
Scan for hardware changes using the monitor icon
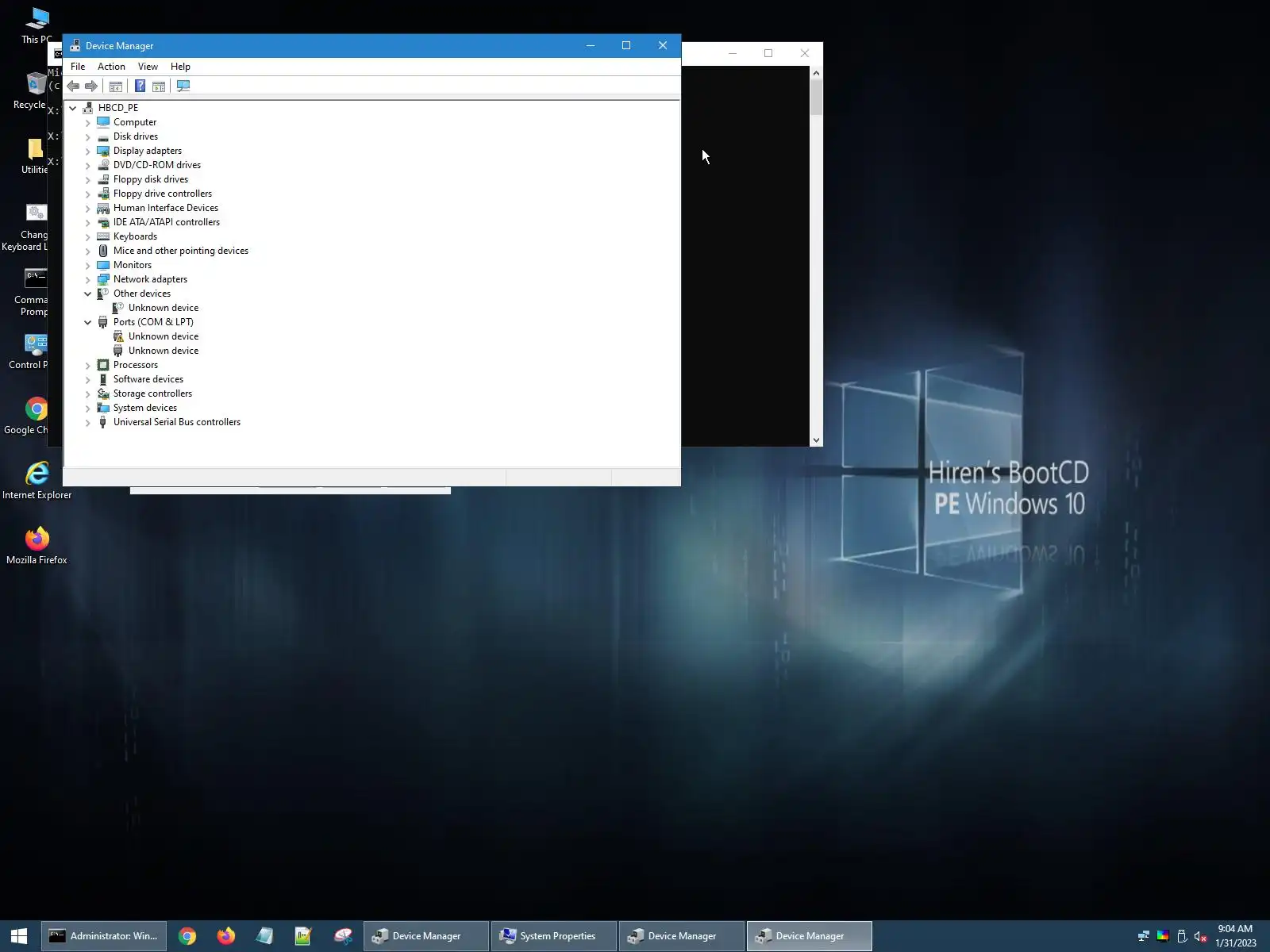(x=183, y=86)
